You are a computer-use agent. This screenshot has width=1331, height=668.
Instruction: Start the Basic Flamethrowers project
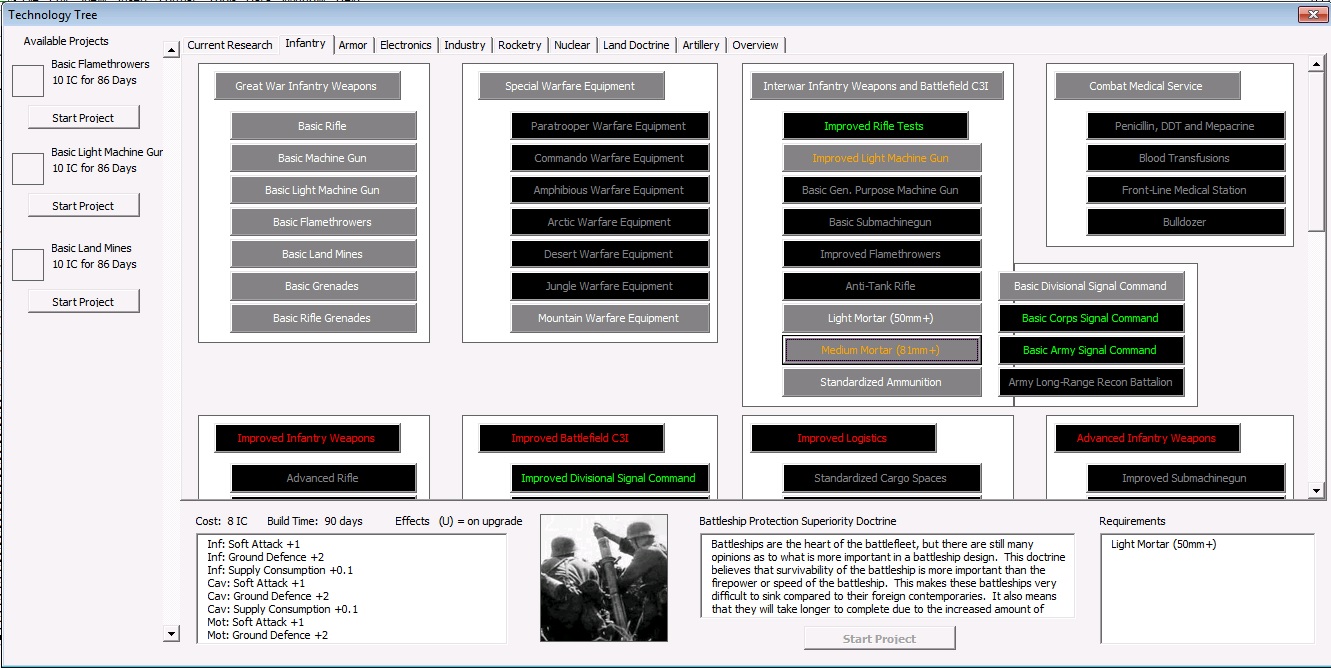(x=84, y=117)
